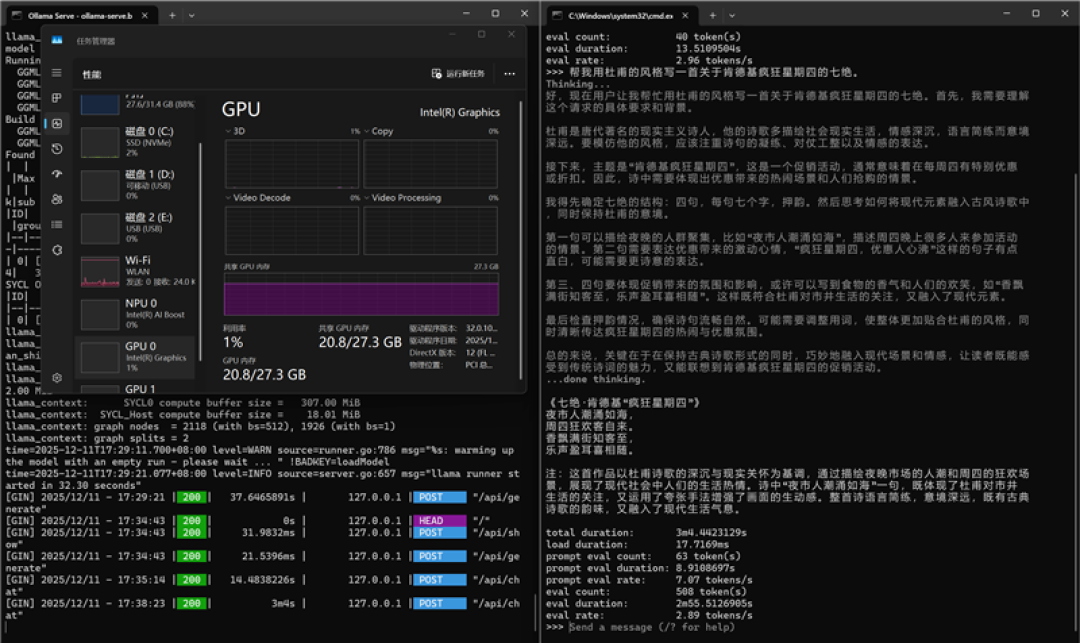
Task: Open the Task Manager hamburger navigation menu
Action: 56,73
